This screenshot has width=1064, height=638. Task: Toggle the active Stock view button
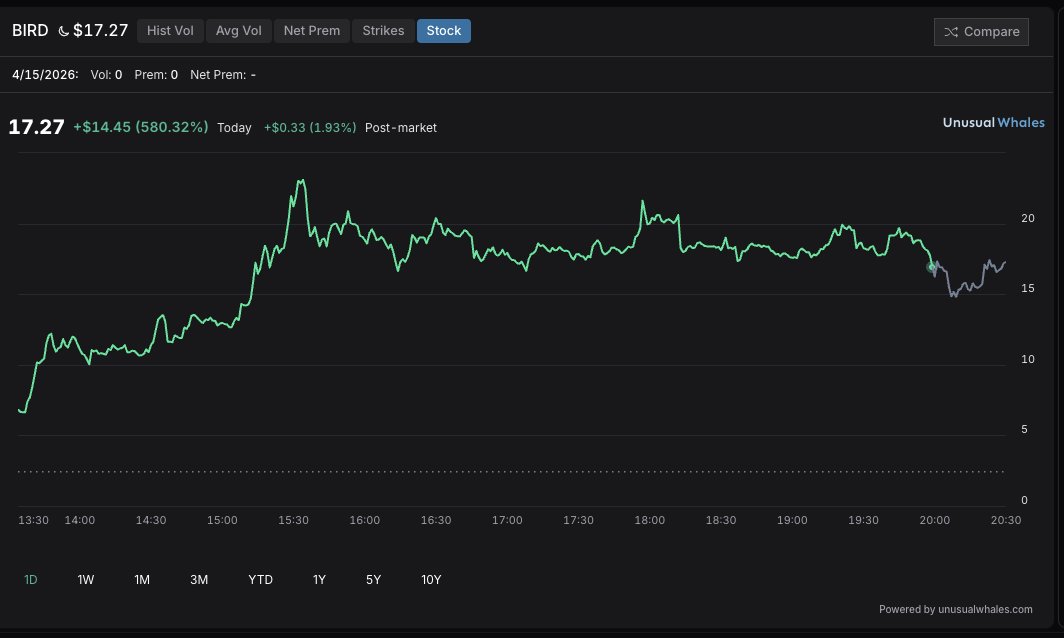pyautogui.click(x=443, y=30)
